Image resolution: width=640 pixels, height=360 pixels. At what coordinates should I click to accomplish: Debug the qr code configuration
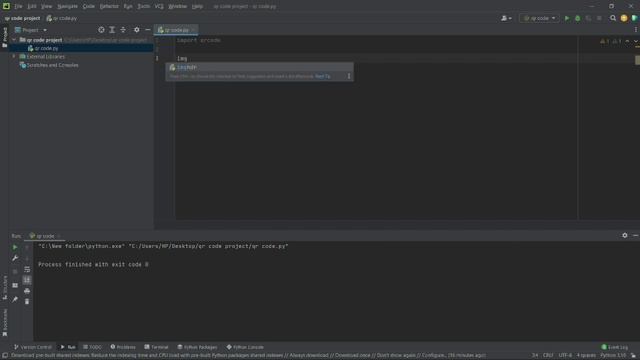point(577,18)
